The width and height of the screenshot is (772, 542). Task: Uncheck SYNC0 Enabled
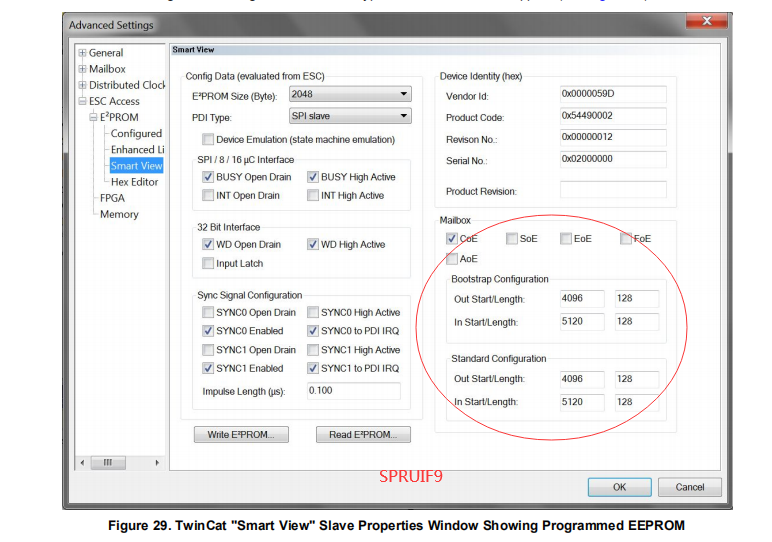tap(208, 331)
